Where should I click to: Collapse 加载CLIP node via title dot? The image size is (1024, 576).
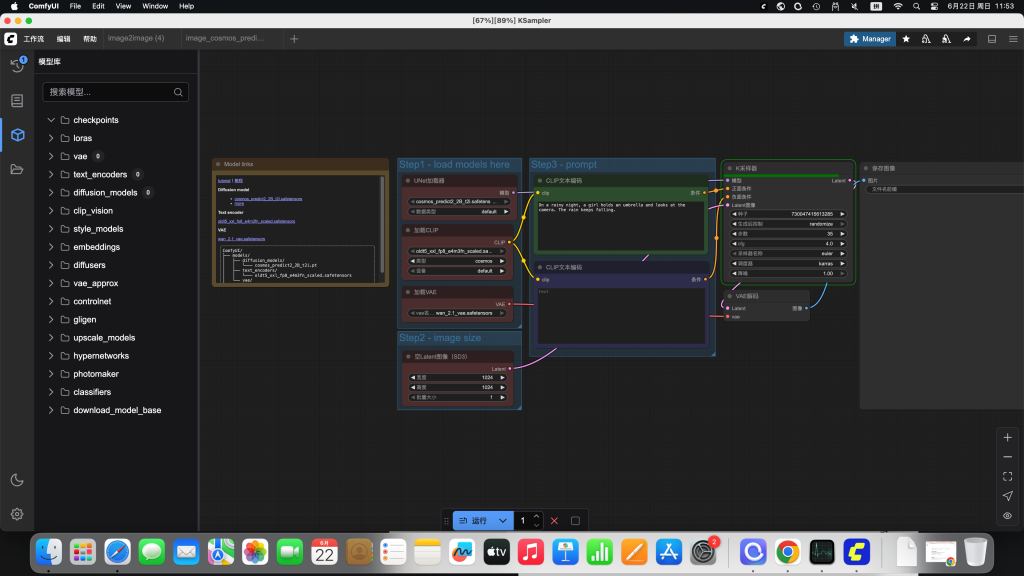pos(408,231)
